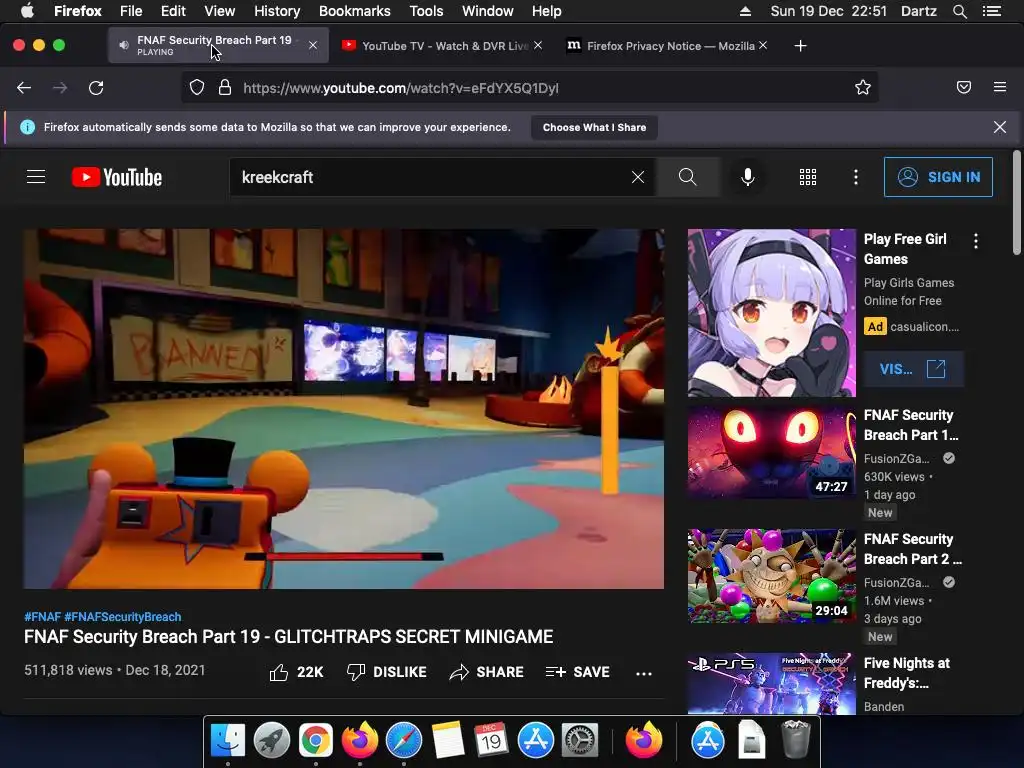Share this video
The image size is (1024, 768).
pyautogui.click(x=487, y=672)
